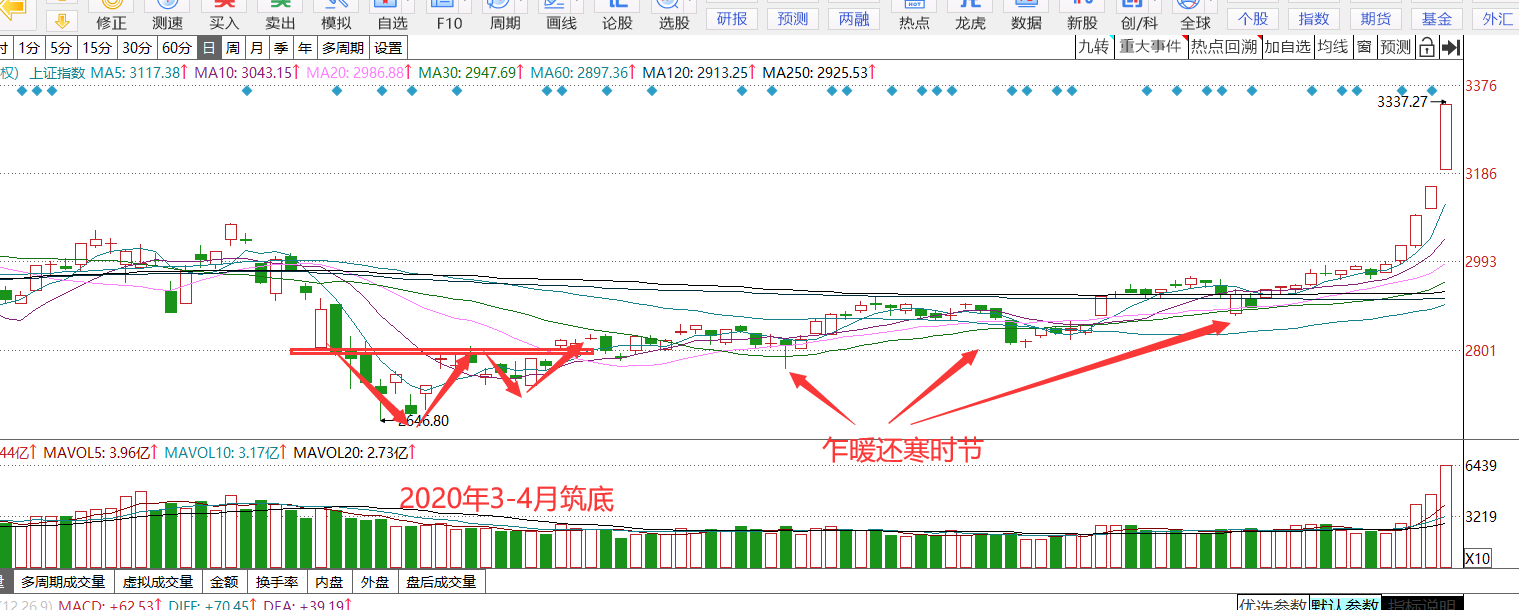Viewport: 1519px width, 610px height.
Task: Switch to 内盘 tab
Action: click(329, 582)
